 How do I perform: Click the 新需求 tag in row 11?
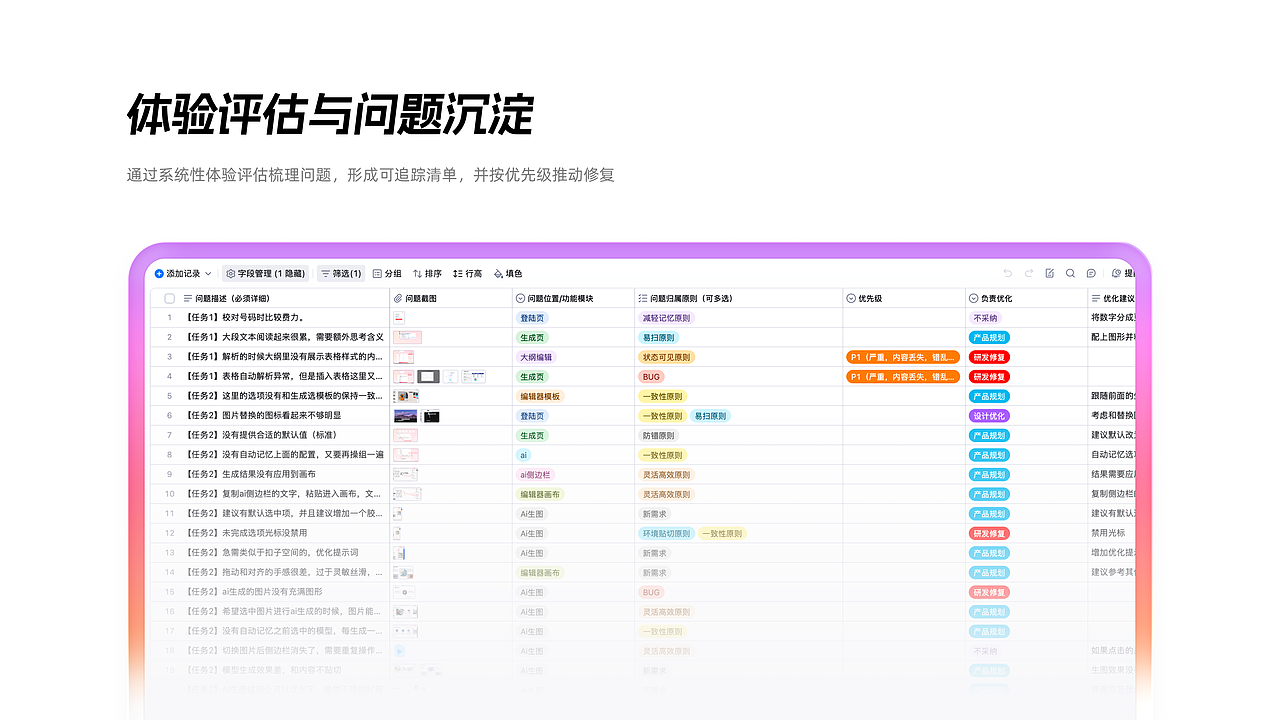pos(654,513)
